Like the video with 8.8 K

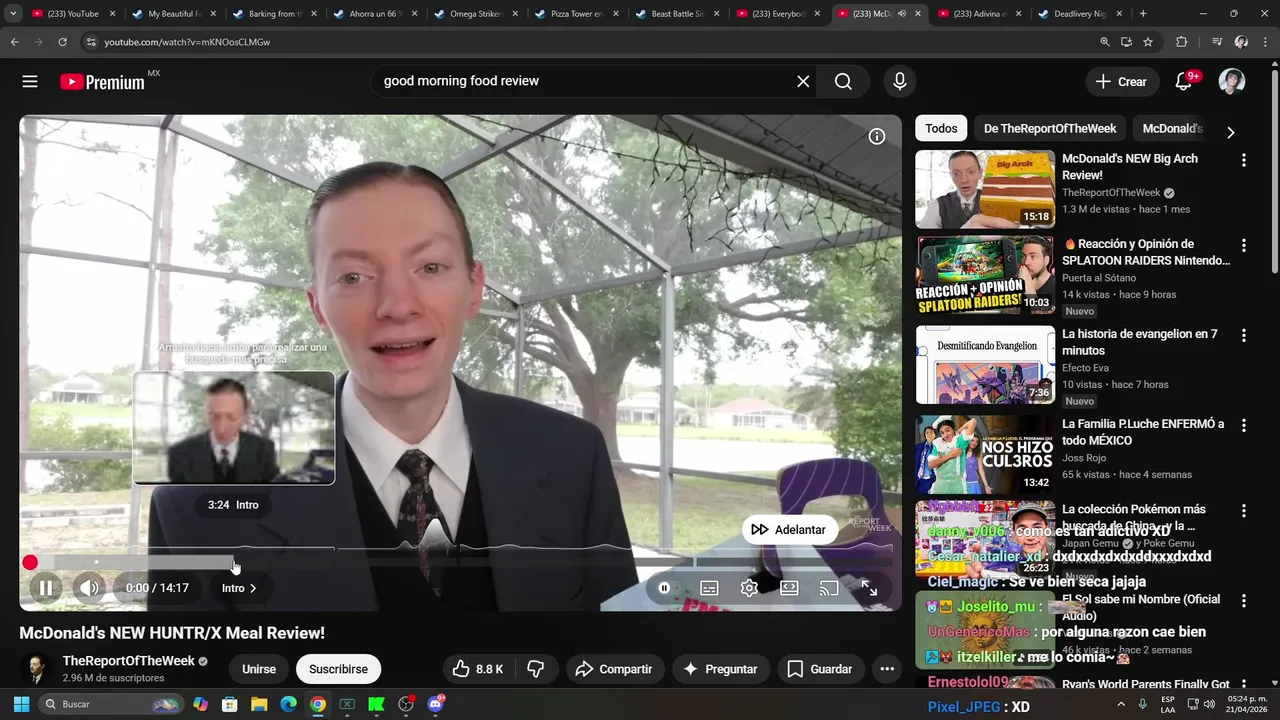click(478, 669)
